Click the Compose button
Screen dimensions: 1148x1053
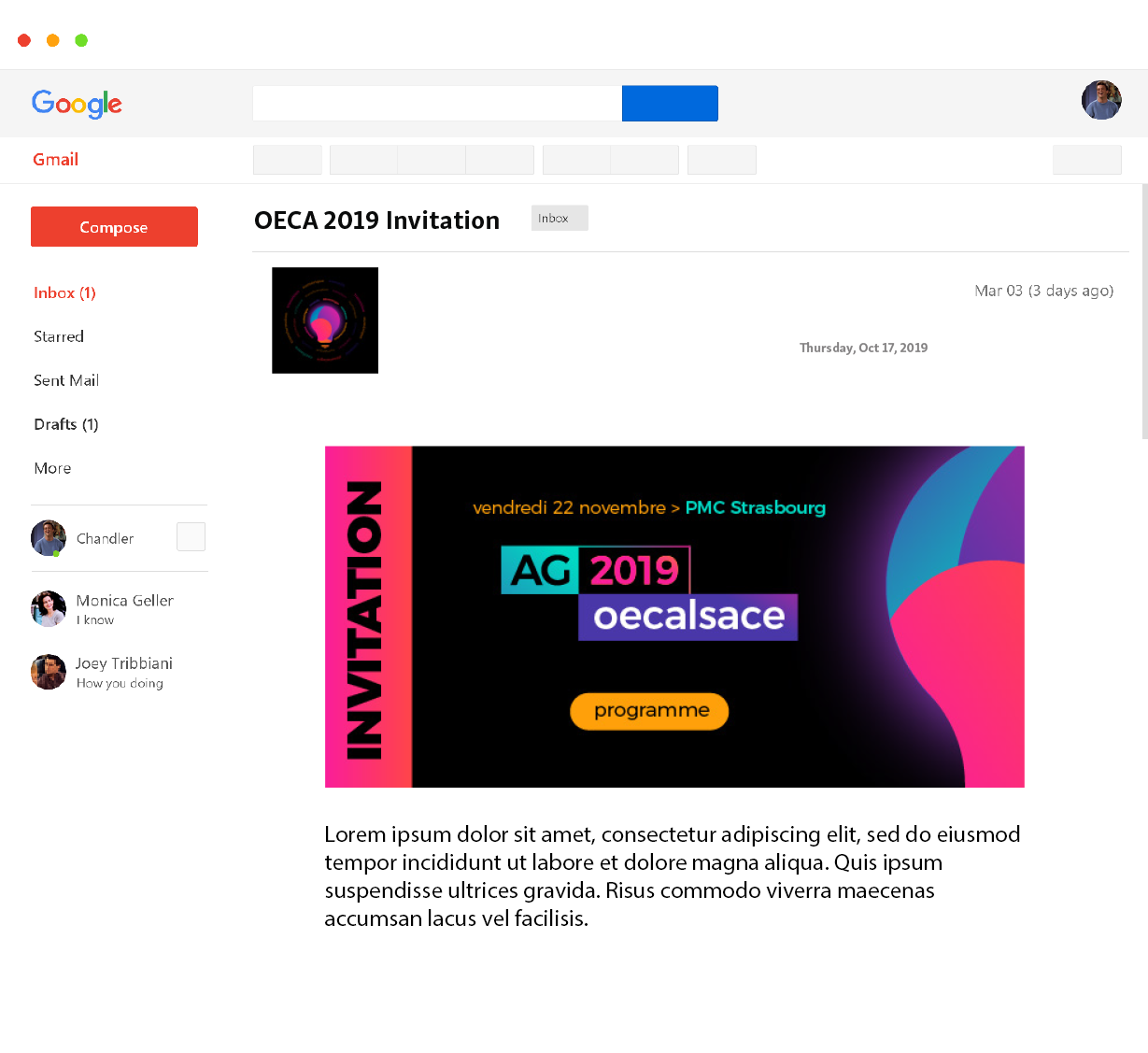(x=114, y=227)
